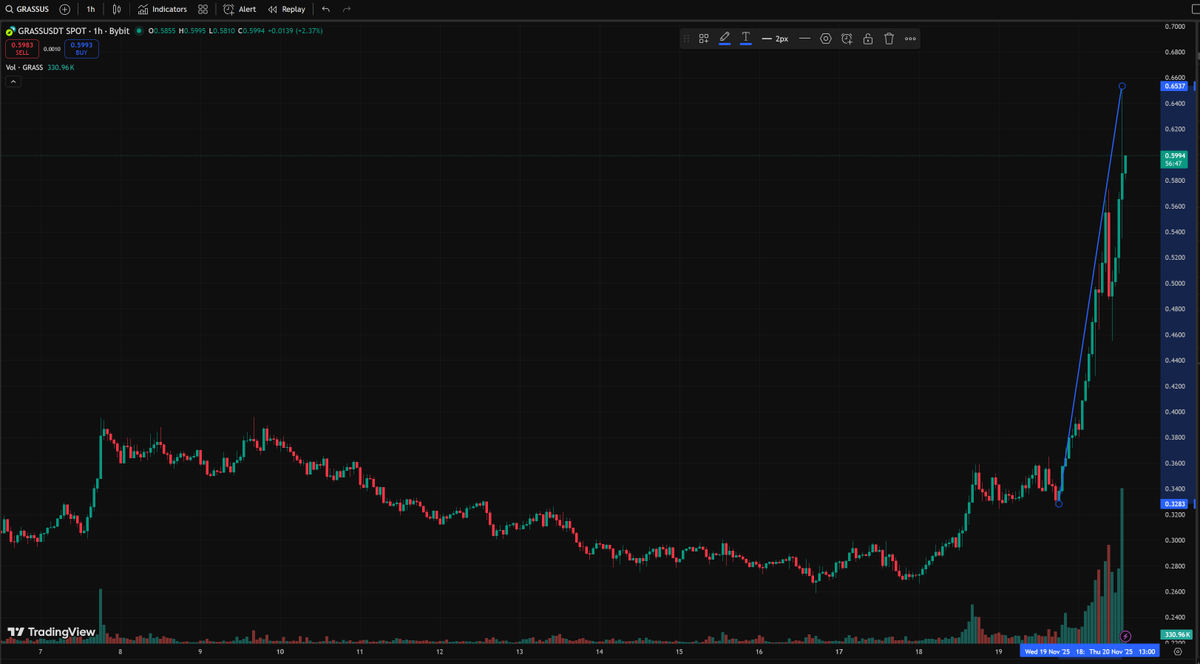Open the line style dropdown
The image size is (1200, 664).
(x=805, y=39)
